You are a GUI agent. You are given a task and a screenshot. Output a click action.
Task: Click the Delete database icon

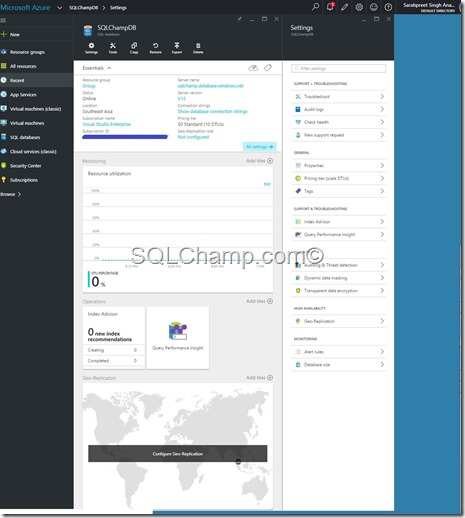coord(198,48)
